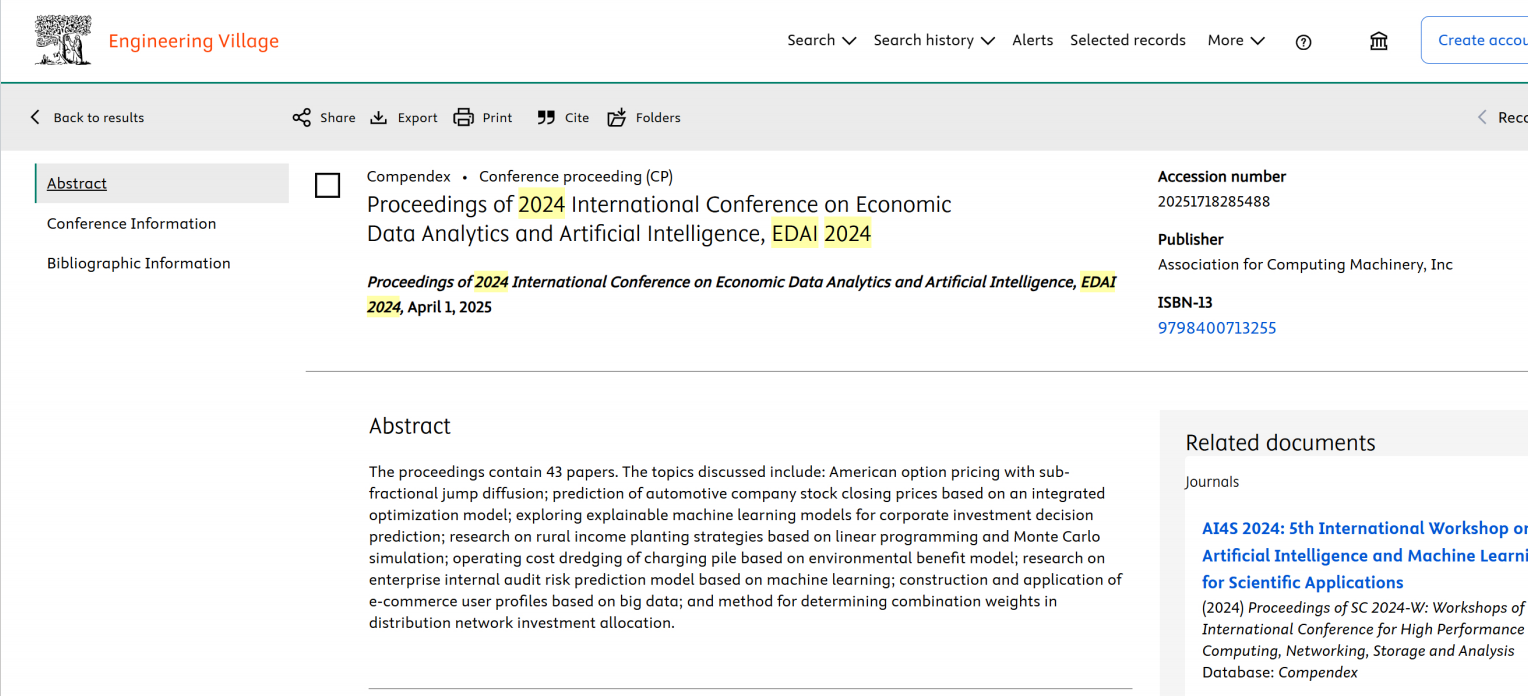1528x696 pixels.
Task: Open Selected records
Action: [x=1127, y=40]
